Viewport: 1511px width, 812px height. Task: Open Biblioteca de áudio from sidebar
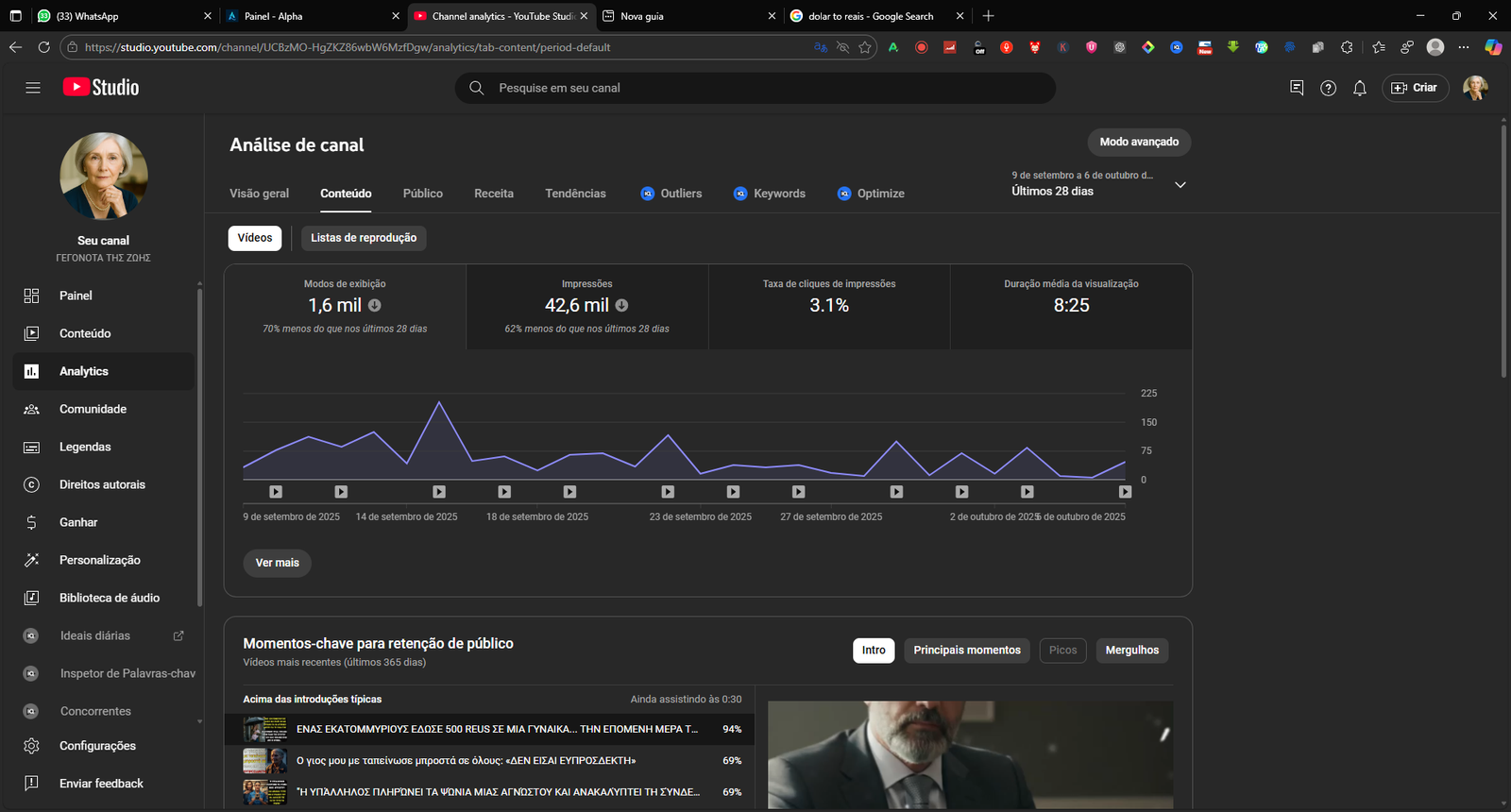109,598
